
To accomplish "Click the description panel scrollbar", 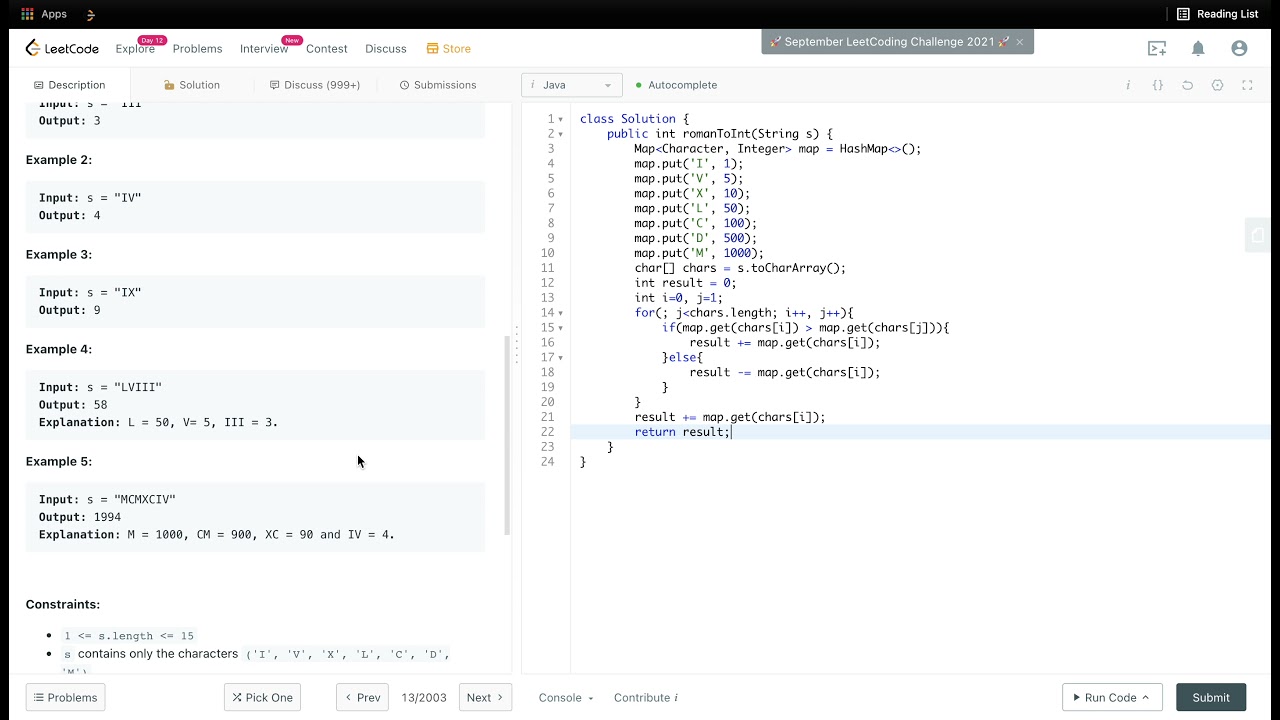I will click(x=507, y=434).
